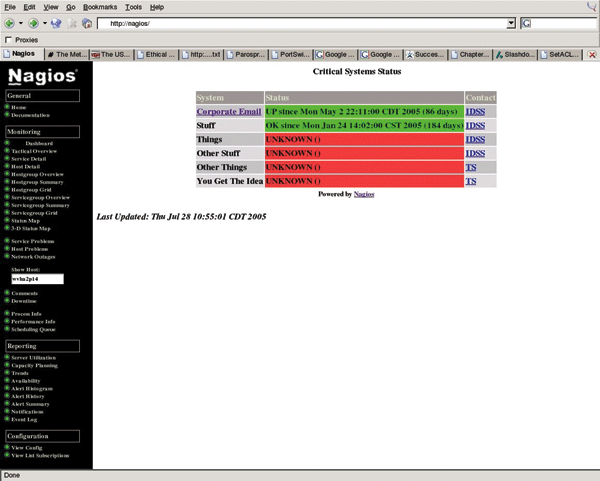This screenshot has height=481, width=600.
Task: Close the current tab with red X
Action: (x=592, y=54)
